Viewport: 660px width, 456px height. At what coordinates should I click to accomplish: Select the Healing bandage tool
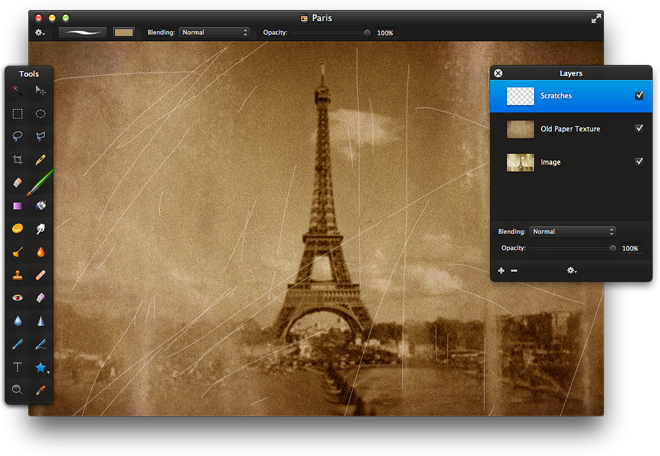(40, 275)
